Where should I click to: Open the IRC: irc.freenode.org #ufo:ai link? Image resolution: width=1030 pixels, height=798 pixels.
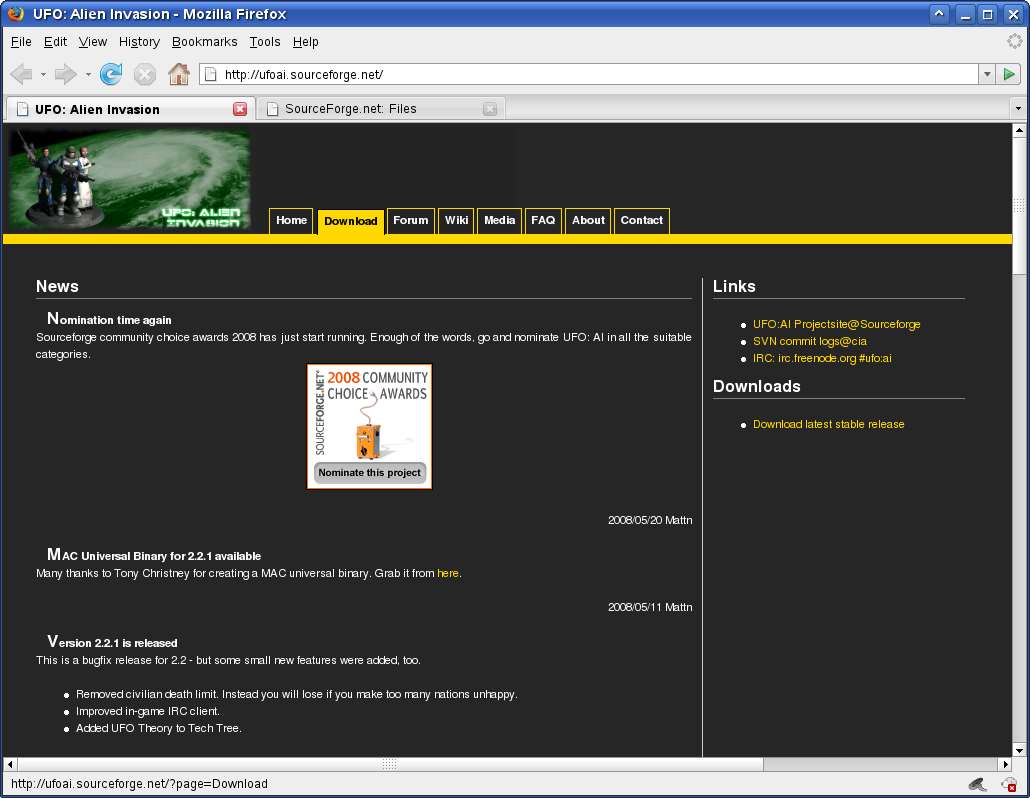pyautogui.click(x=822, y=359)
